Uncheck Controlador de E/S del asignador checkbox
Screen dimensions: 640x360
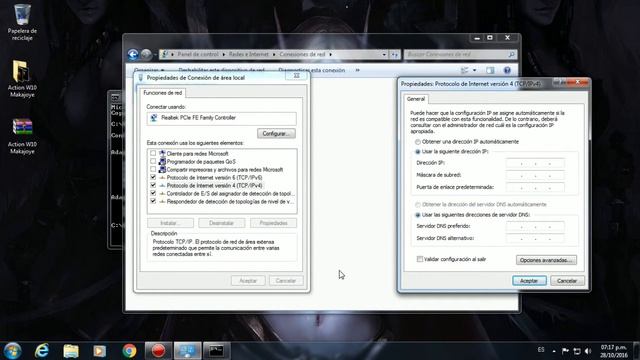pyautogui.click(x=153, y=193)
